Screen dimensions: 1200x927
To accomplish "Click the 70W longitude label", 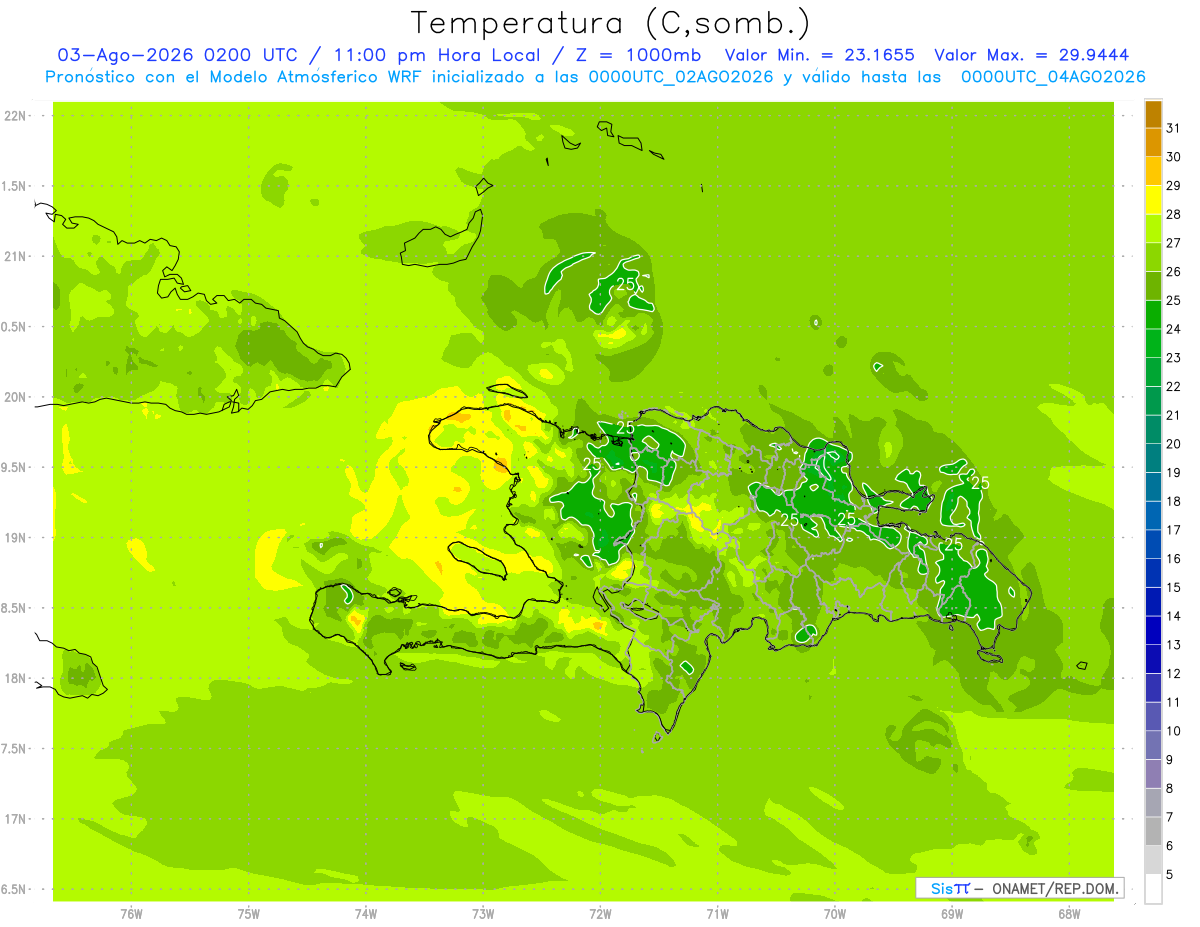I will click(835, 914).
